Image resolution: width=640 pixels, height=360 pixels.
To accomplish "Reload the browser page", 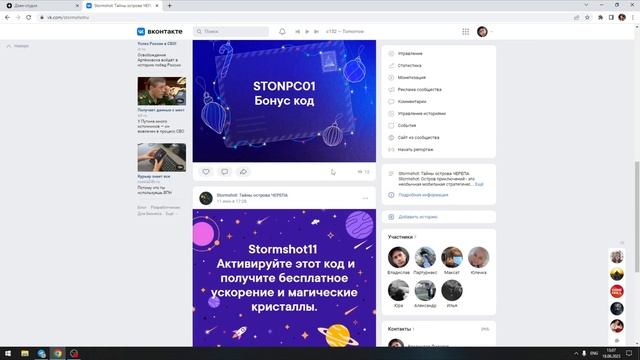I will tap(29, 18).
